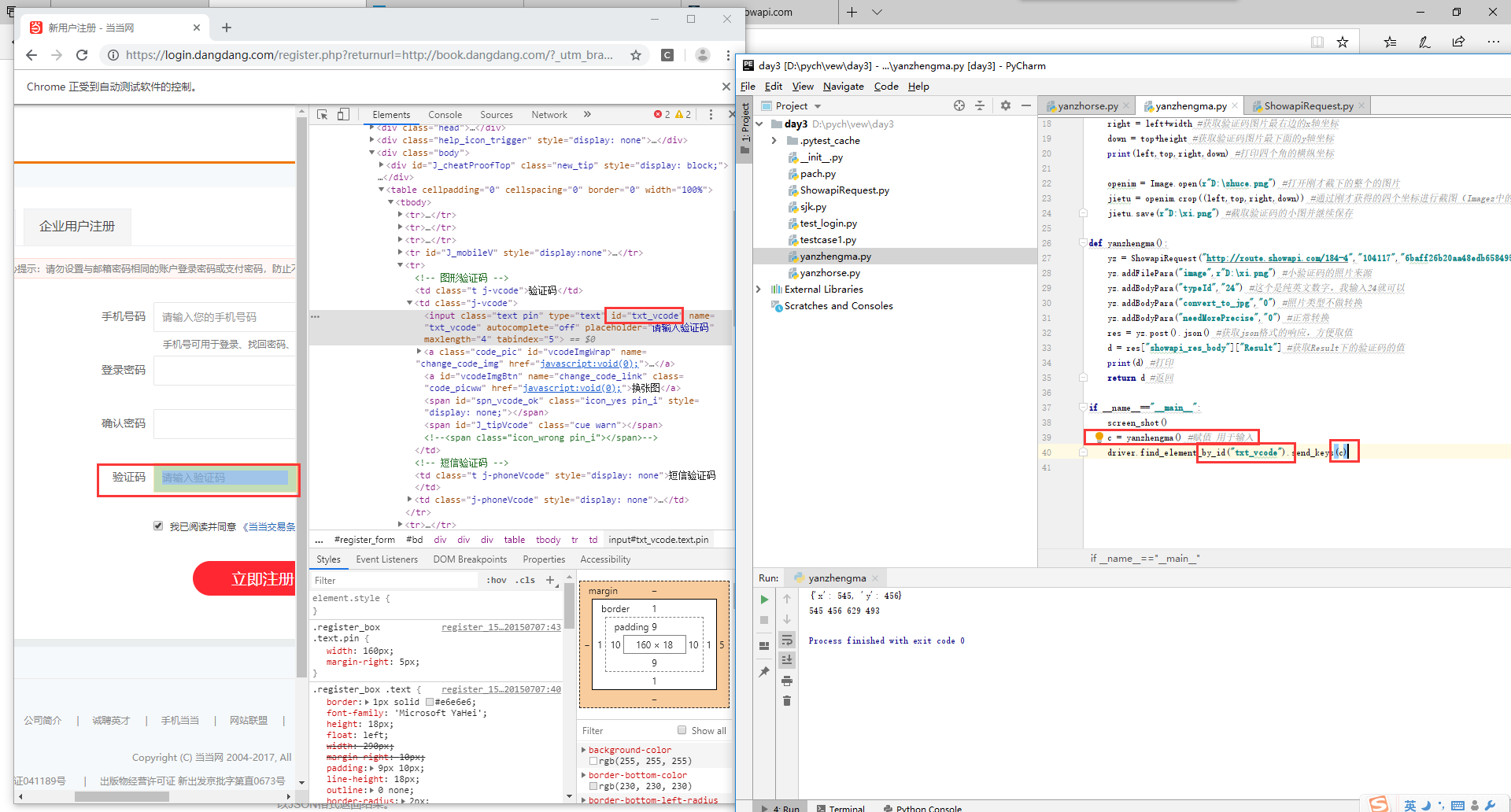Image resolution: width=1511 pixels, height=812 pixels.
Task: Toggle DevTools device toolbar icon
Action: [343, 115]
